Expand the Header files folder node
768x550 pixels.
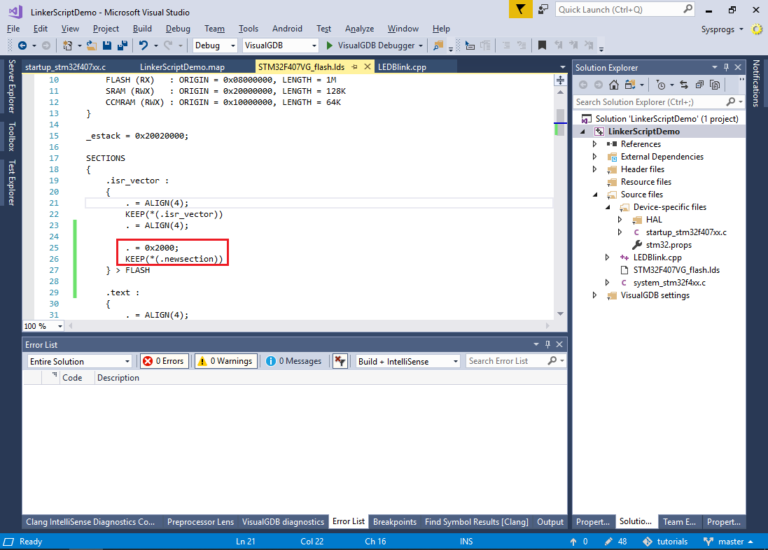pyautogui.click(x=595, y=169)
